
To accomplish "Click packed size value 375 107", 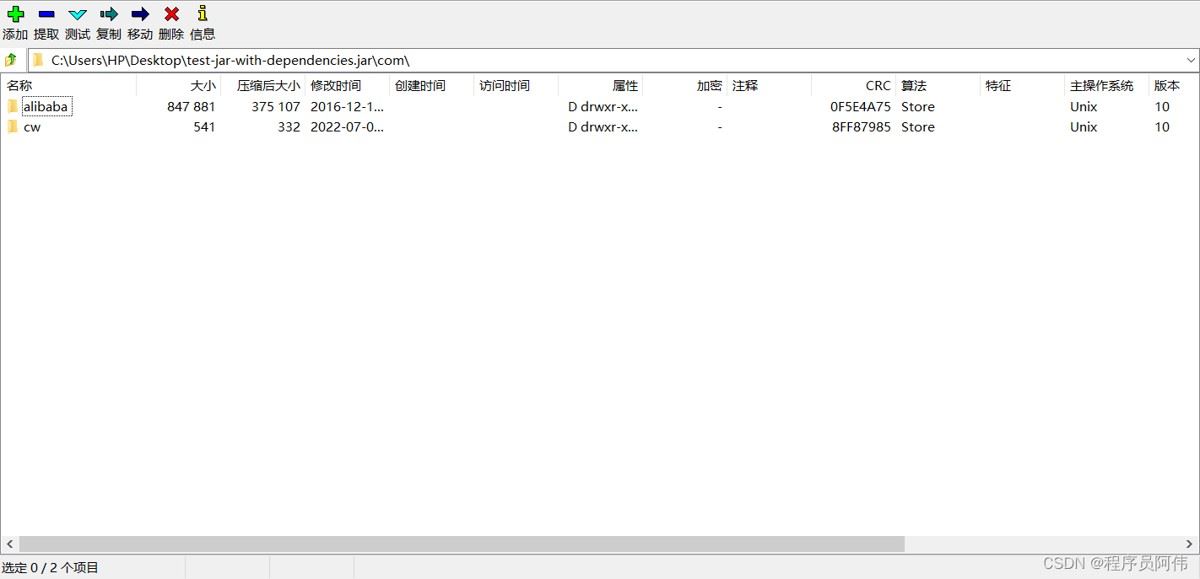I will coord(275,106).
